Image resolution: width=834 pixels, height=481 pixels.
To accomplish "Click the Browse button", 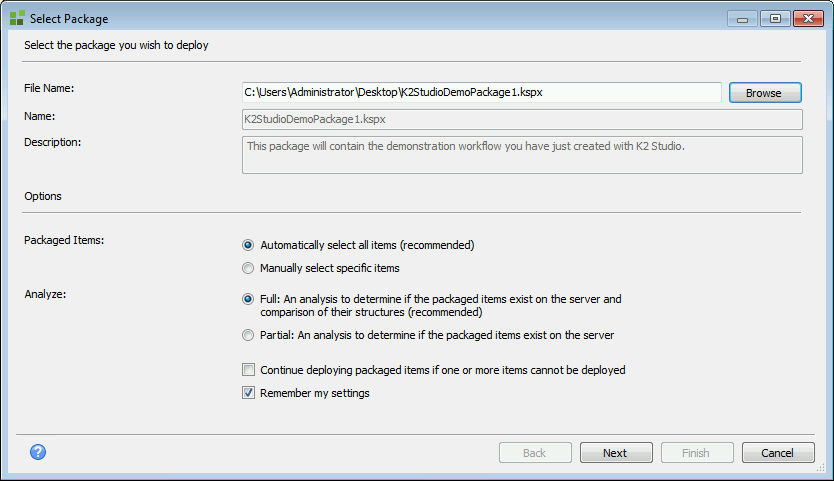I will [765, 93].
